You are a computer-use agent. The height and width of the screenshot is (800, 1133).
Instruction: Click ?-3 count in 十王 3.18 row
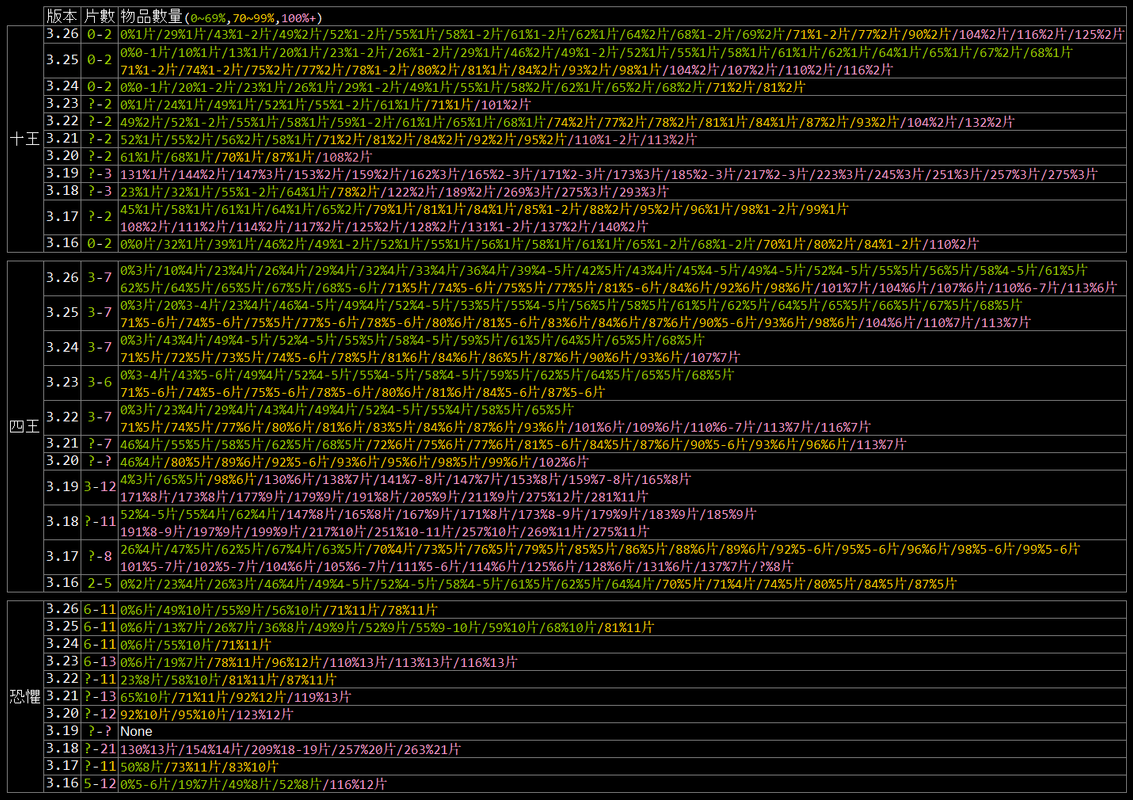click(100, 192)
